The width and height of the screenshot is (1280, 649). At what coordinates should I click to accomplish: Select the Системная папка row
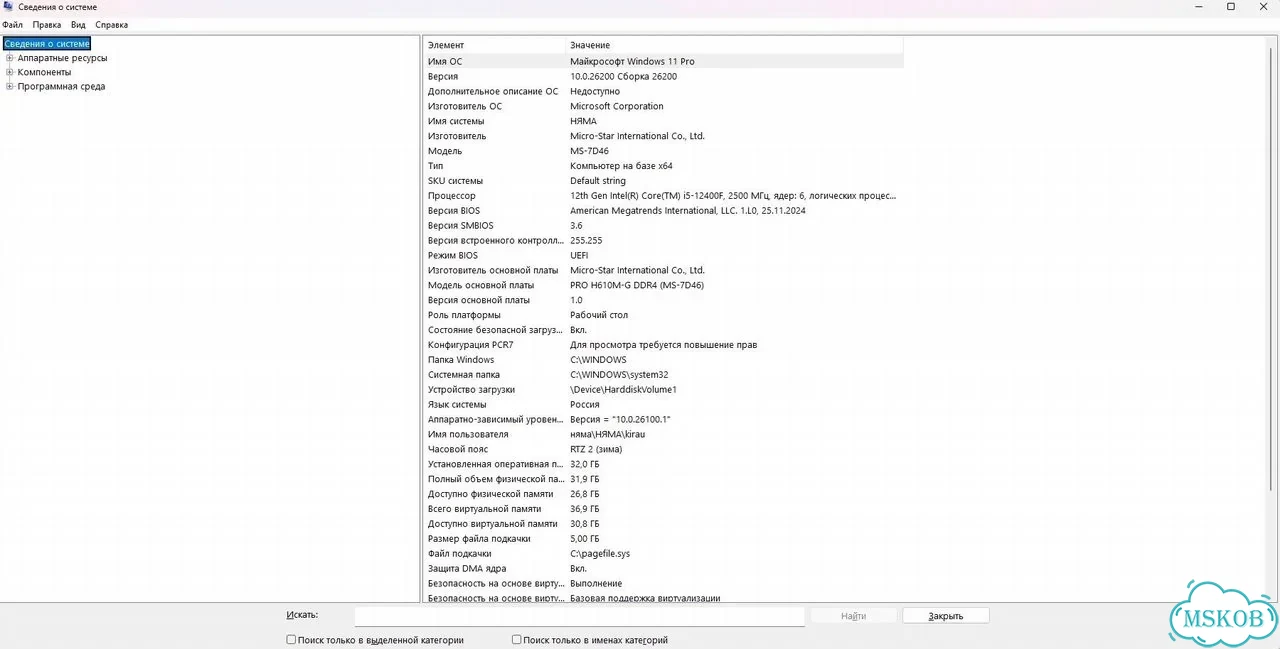[x=664, y=375]
